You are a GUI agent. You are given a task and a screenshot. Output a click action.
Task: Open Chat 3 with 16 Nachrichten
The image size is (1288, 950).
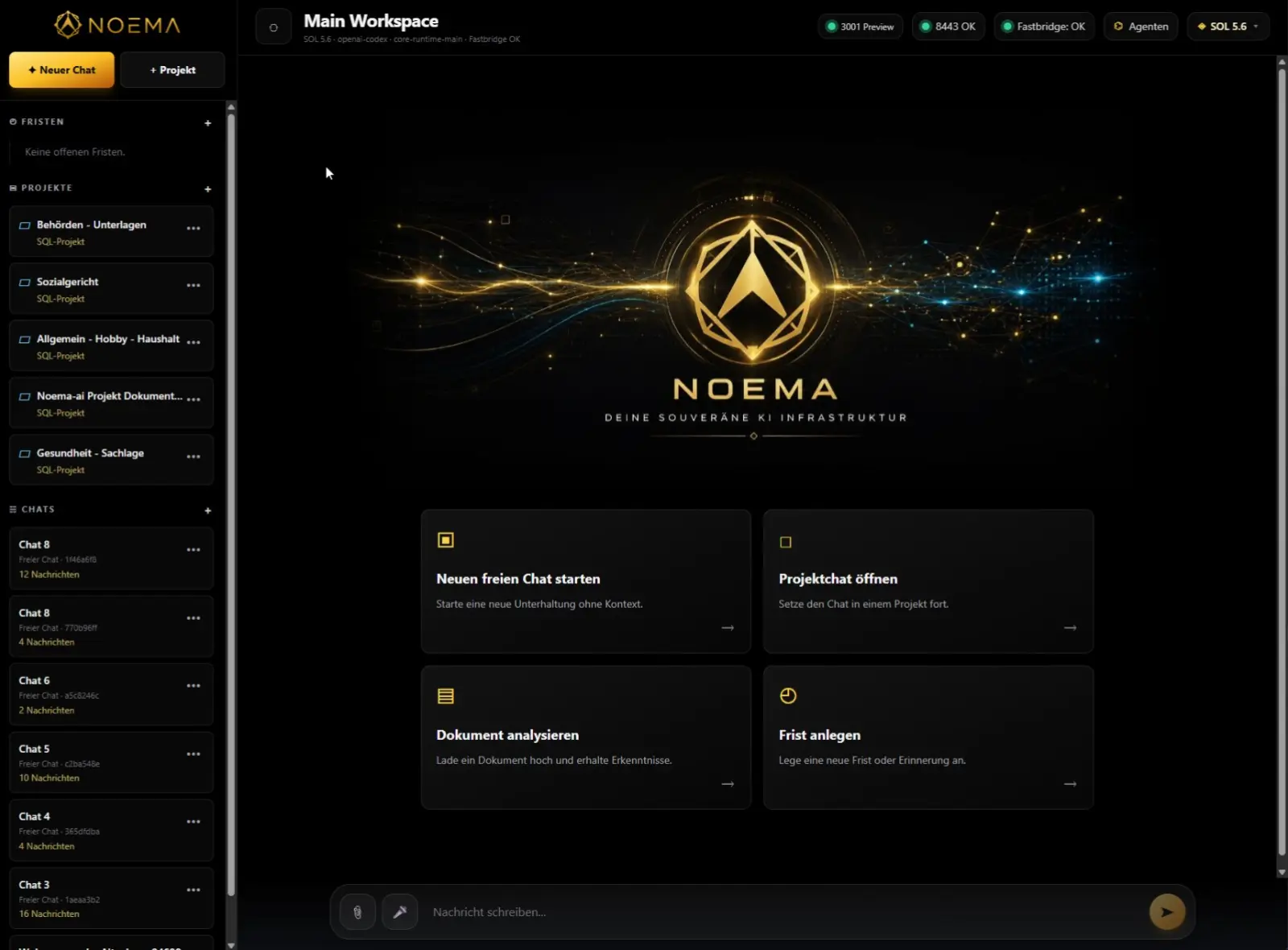click(x=111, y=898)
